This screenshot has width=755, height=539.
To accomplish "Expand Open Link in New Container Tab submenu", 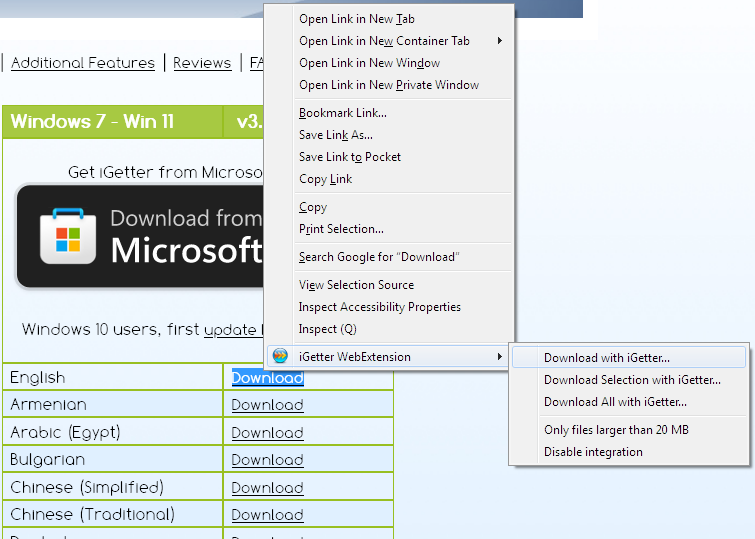I will pyautogui.click(x=500, y=41).
